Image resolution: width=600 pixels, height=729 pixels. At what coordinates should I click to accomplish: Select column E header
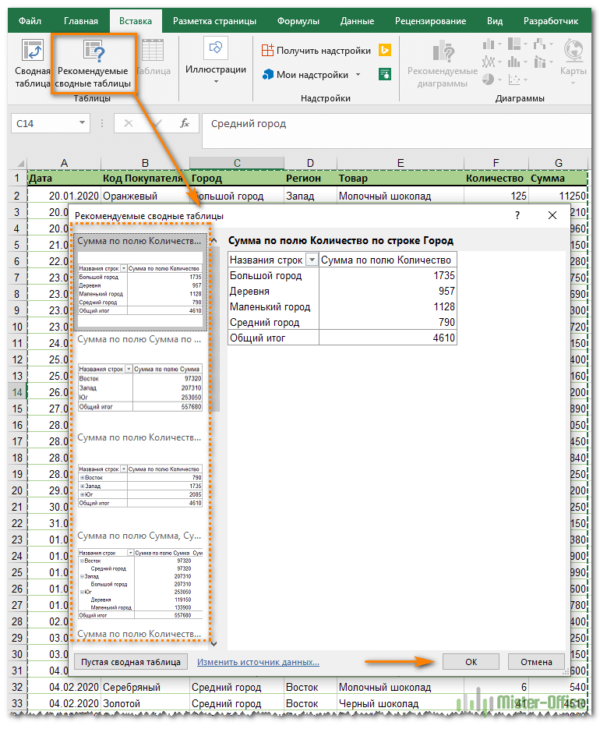tap(400, 163)
